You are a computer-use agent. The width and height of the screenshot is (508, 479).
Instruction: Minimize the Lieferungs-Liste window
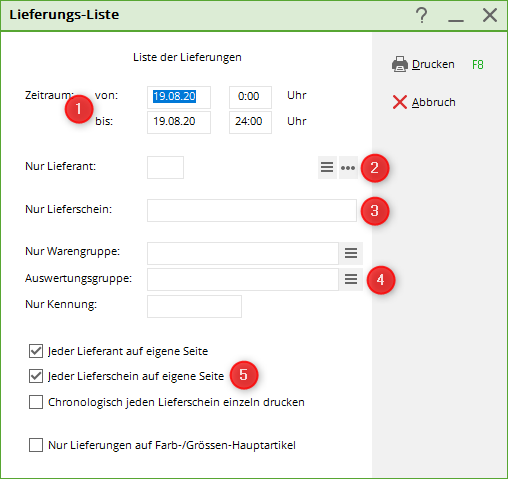pyautogui.click(x=456, y=17)
